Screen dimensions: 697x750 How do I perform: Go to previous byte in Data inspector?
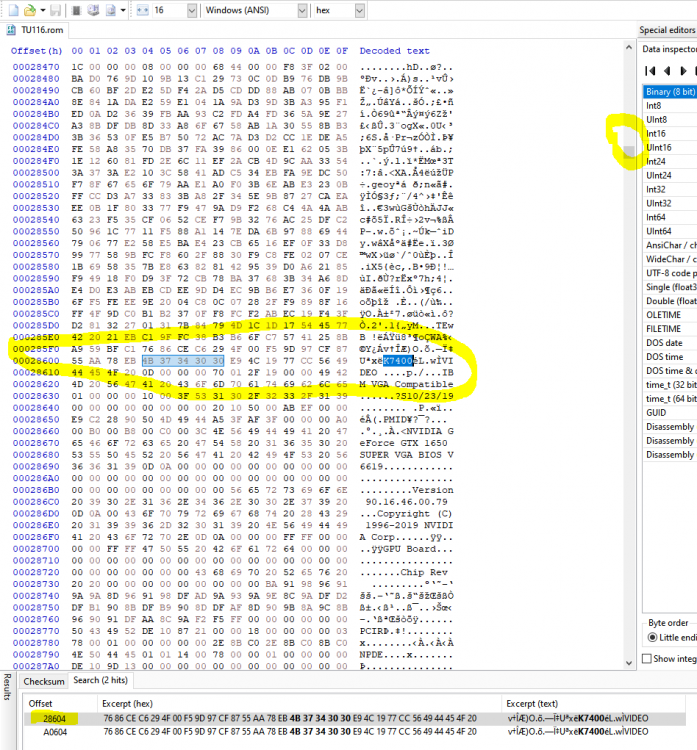[667, 71]
